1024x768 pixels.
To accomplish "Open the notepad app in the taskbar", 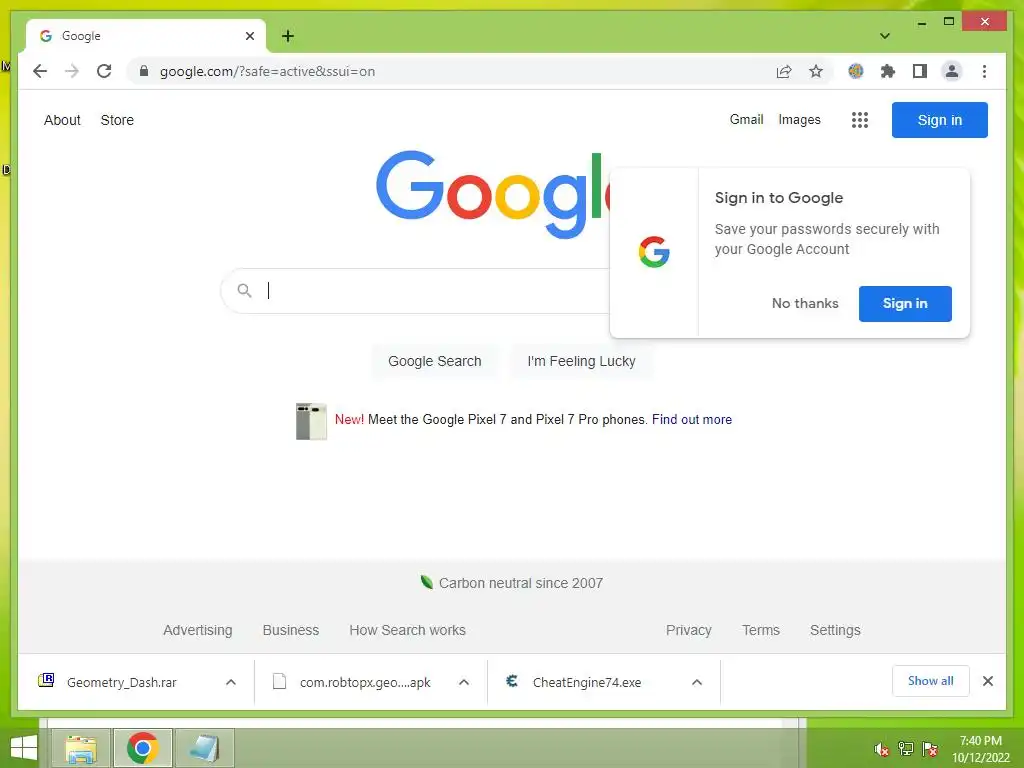I will point(204,748).
